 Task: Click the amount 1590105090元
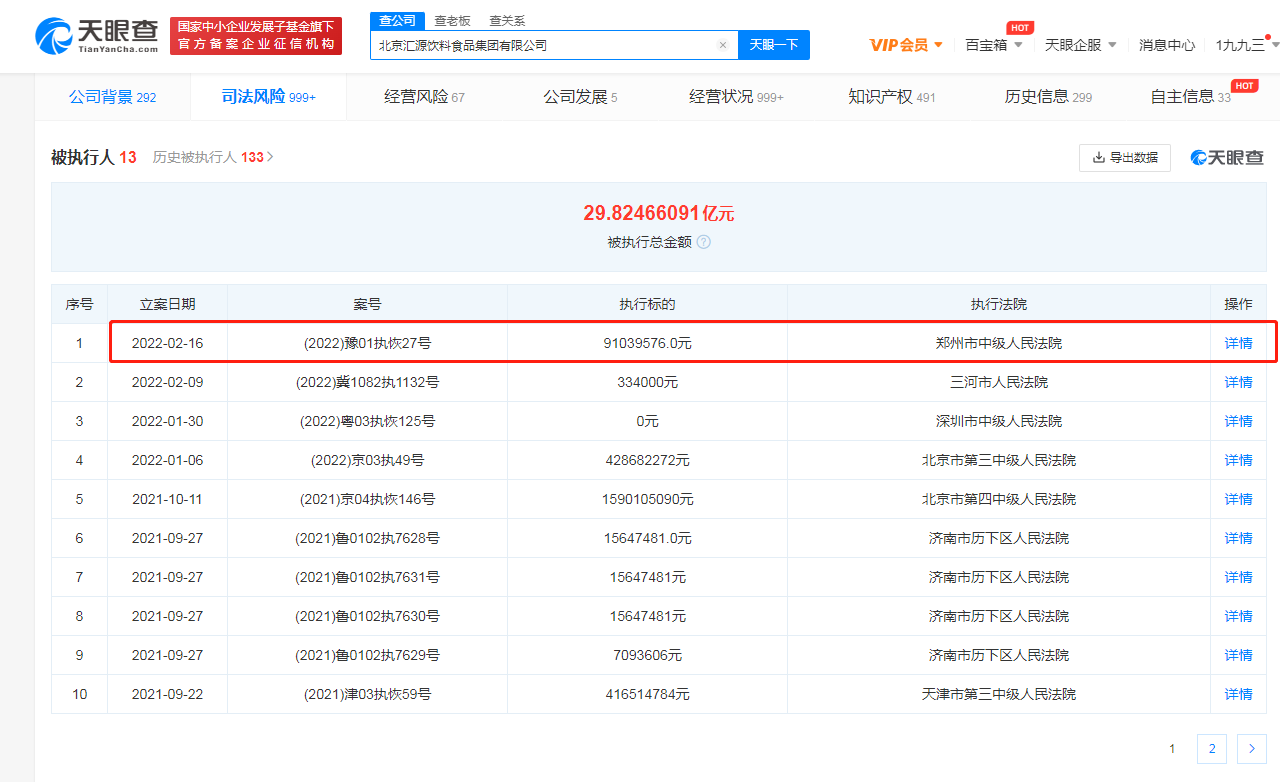pyautogui.click(x=647, y=499)
